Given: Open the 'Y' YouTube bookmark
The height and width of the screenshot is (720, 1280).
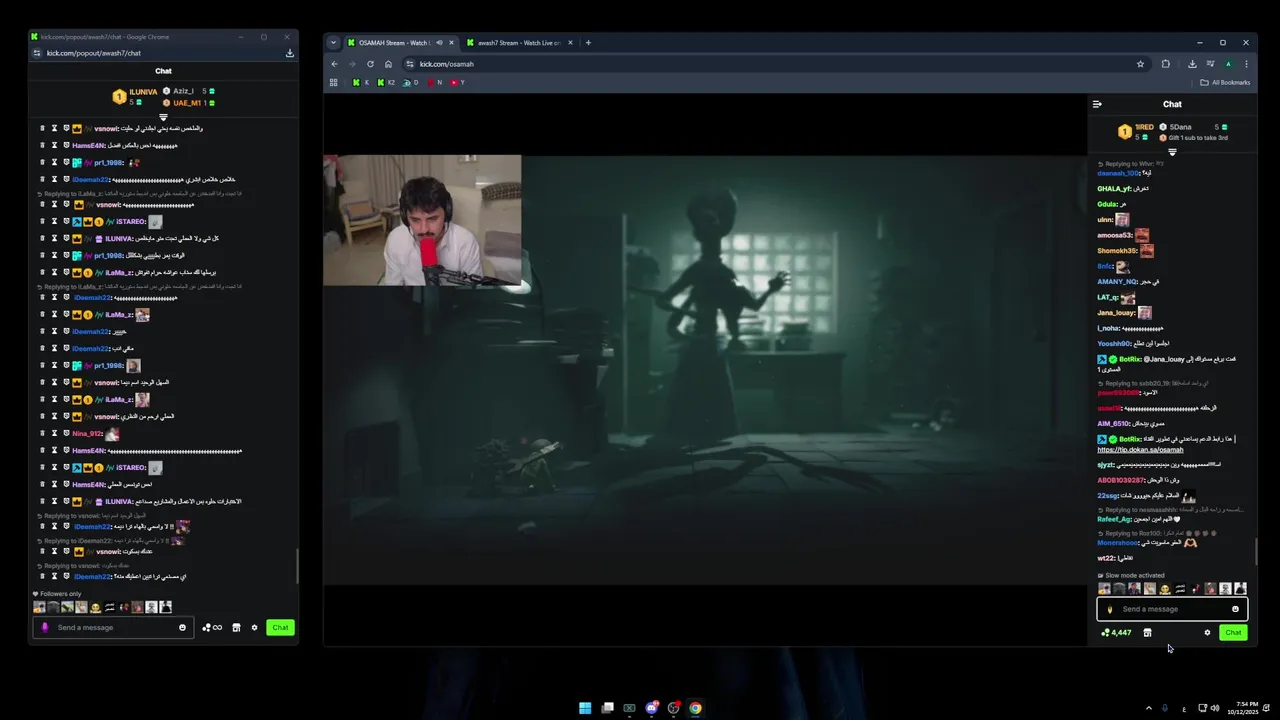Looking at the screenshot, I should click(x=458, y=83).
